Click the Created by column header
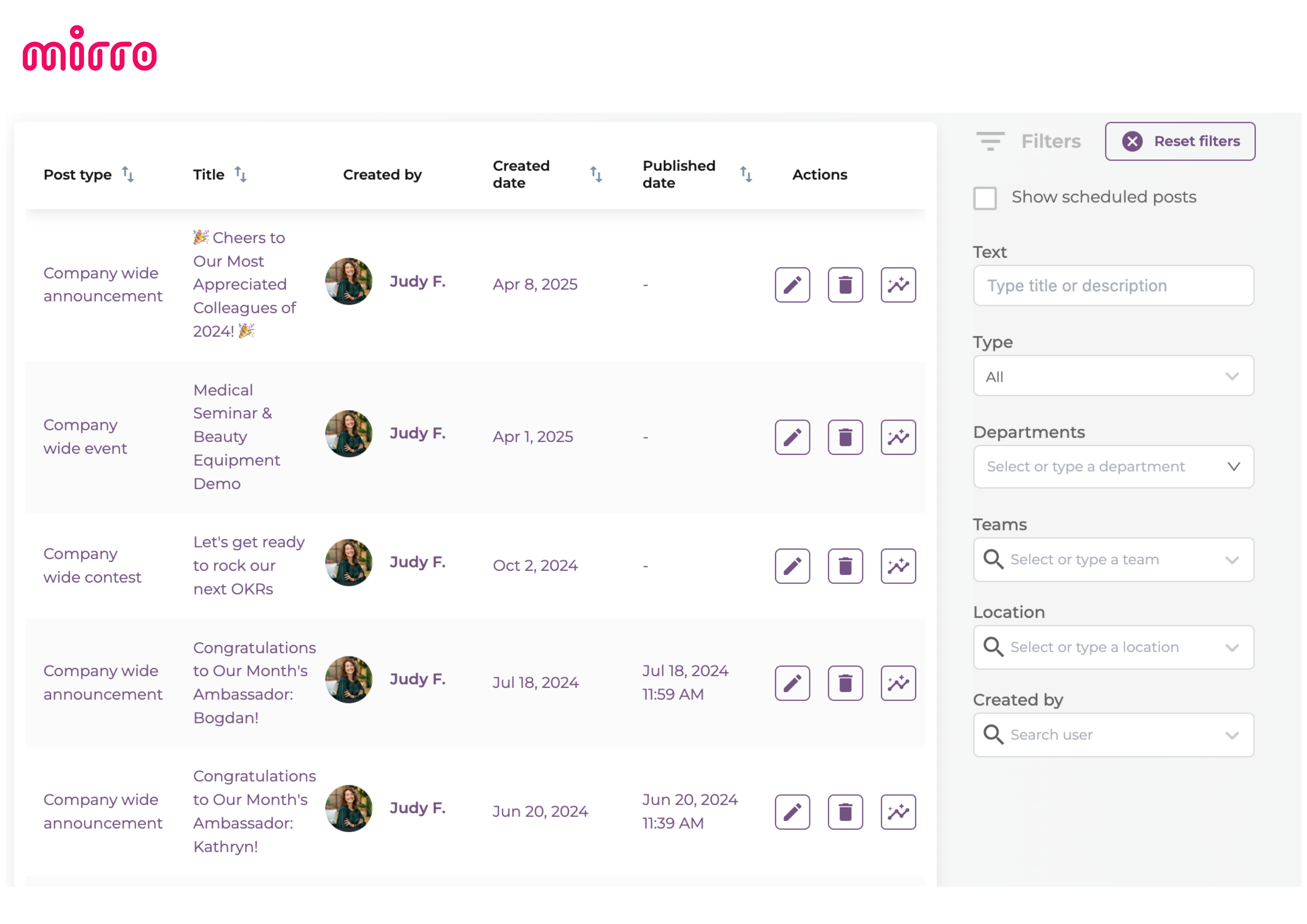The height and width of the screenshot is (924, 1307). coord(382,174)
